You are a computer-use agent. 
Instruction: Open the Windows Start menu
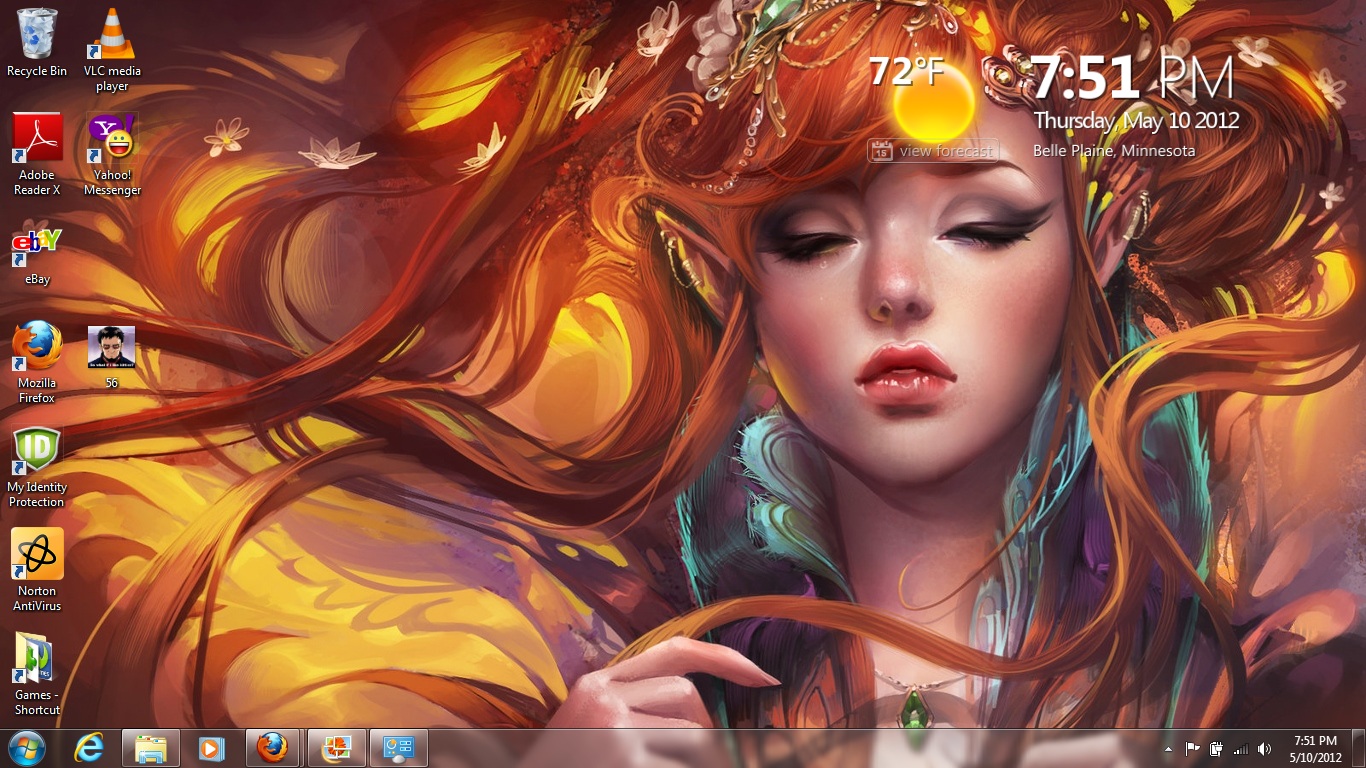(x=27, y=748)
